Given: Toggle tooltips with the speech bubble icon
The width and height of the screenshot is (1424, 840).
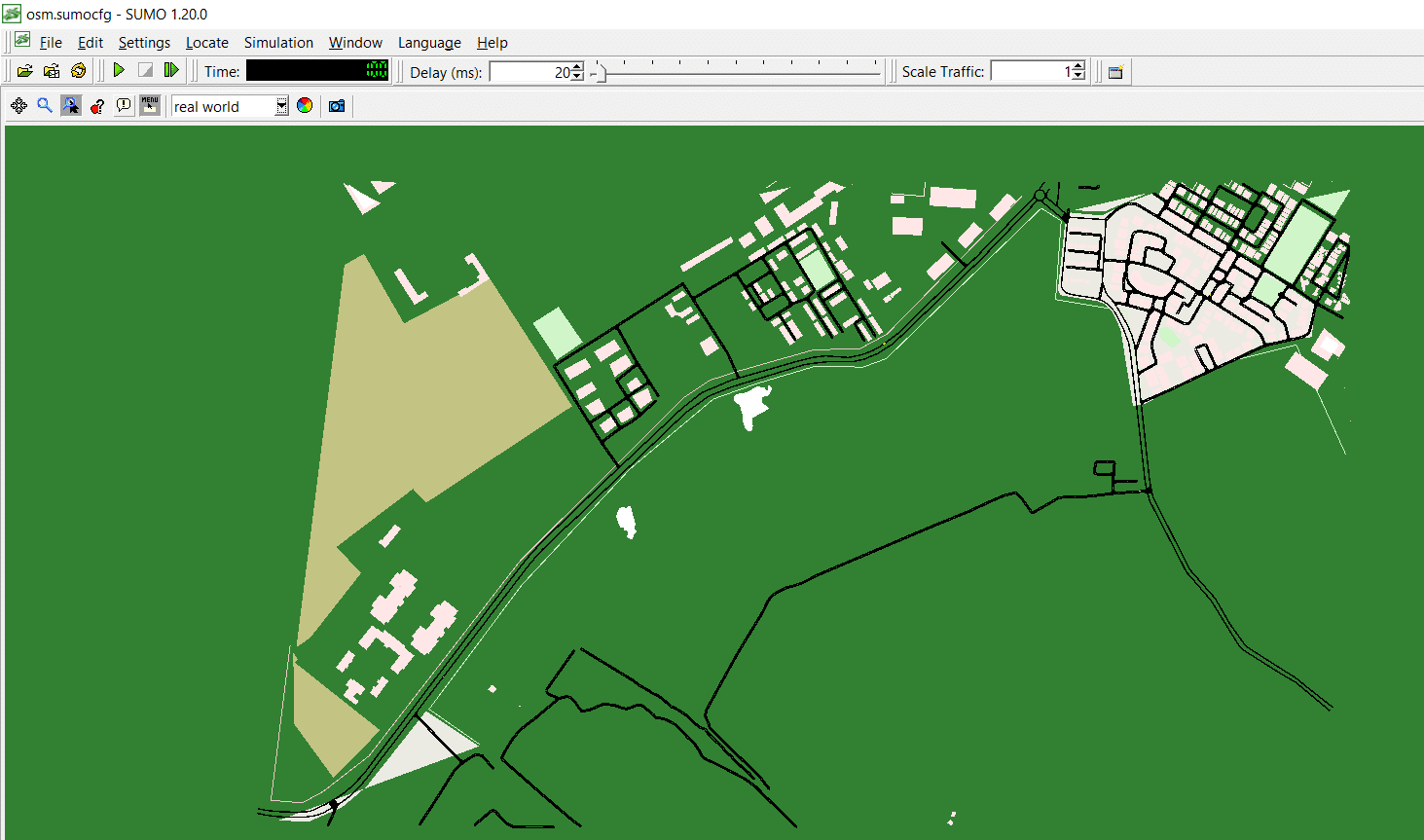Looking at the screenshot, I should pyautogui.click(x=124, y=106).
